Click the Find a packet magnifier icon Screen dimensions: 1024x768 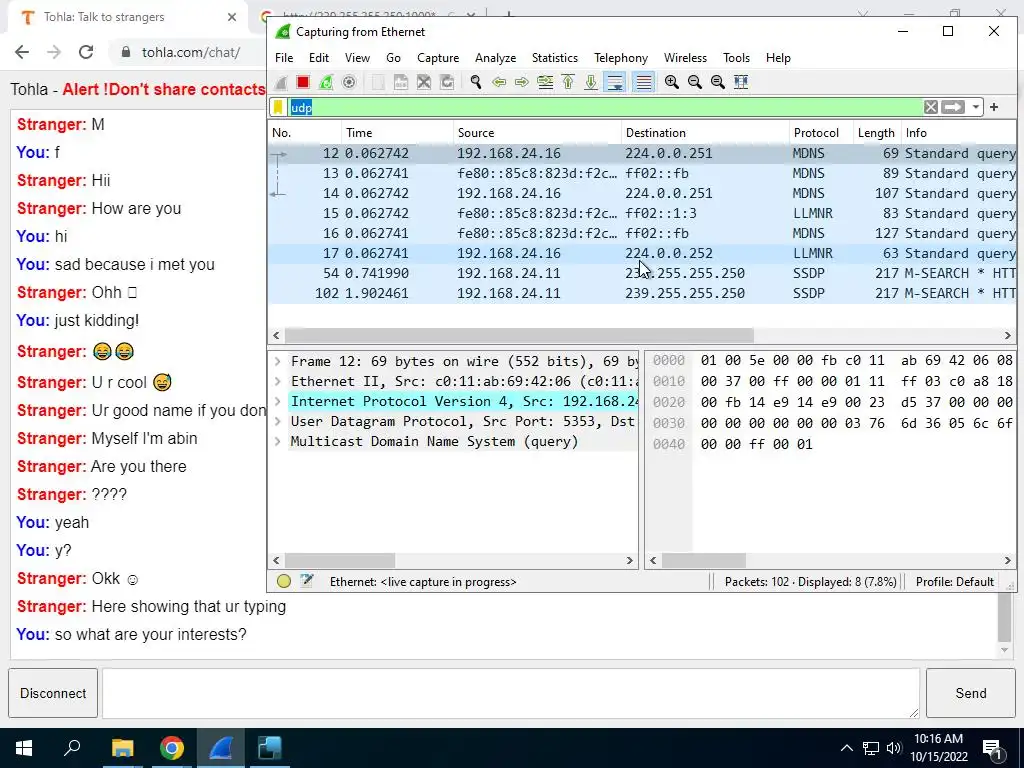[x=476, y=82]
